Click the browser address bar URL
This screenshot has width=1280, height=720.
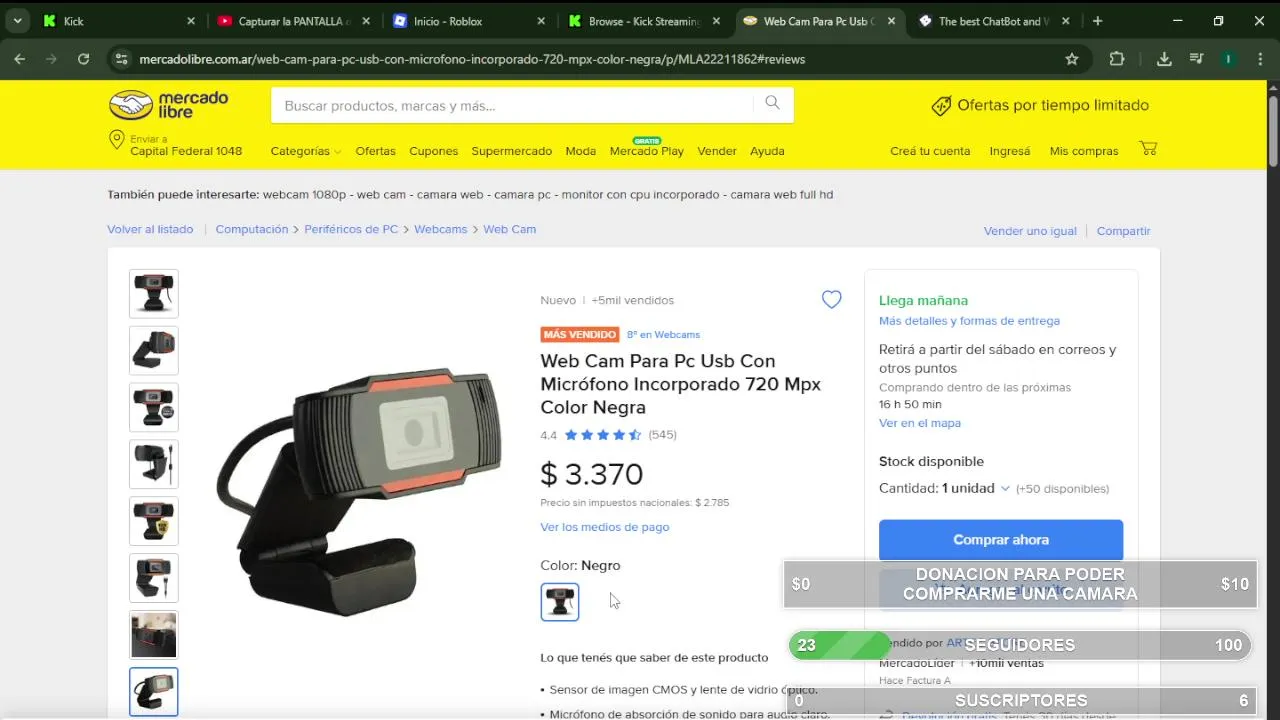click(x=472, y=59)
